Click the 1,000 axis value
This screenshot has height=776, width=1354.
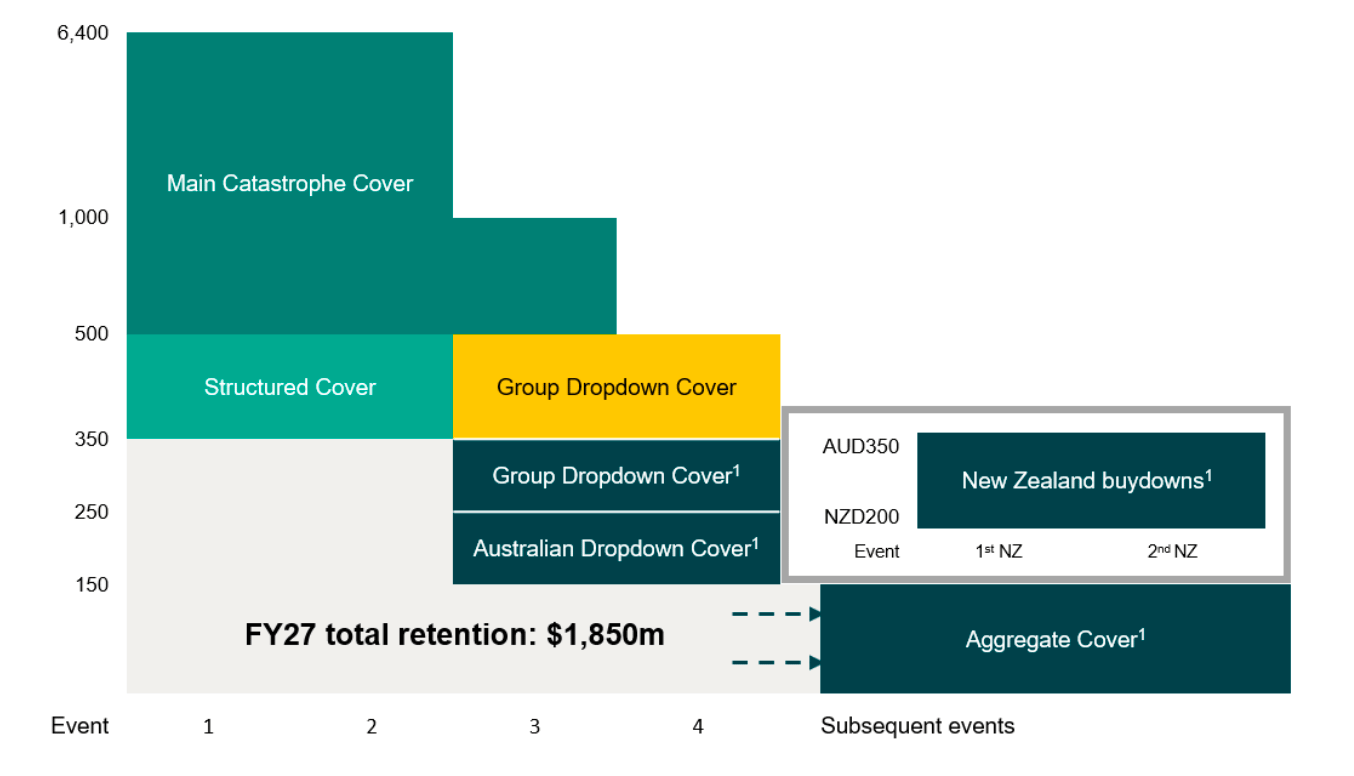pyautogui.click(x=83, y=217)
